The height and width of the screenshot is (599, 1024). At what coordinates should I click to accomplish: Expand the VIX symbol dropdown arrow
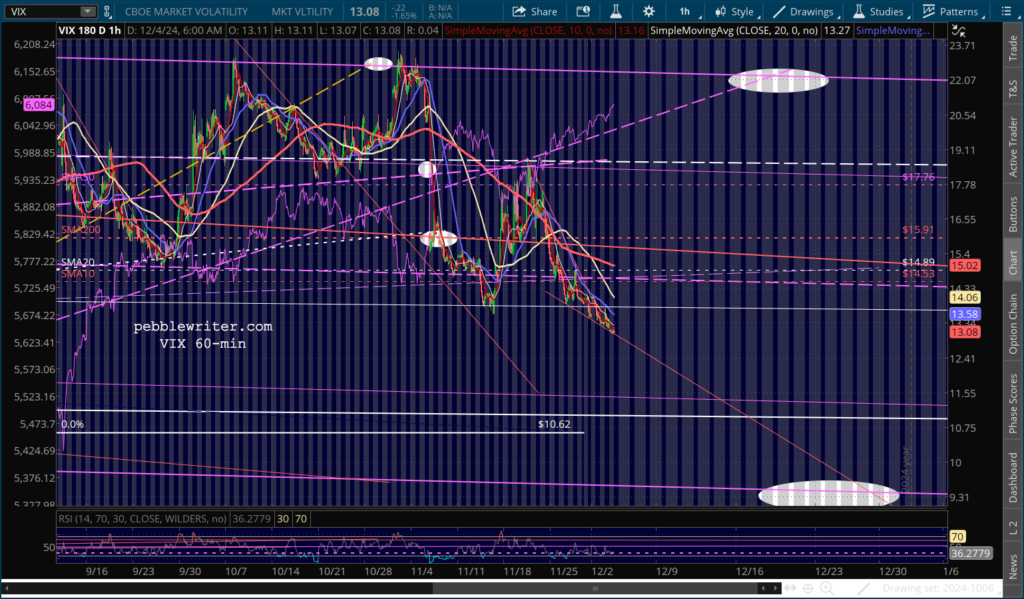click(88, 12)
